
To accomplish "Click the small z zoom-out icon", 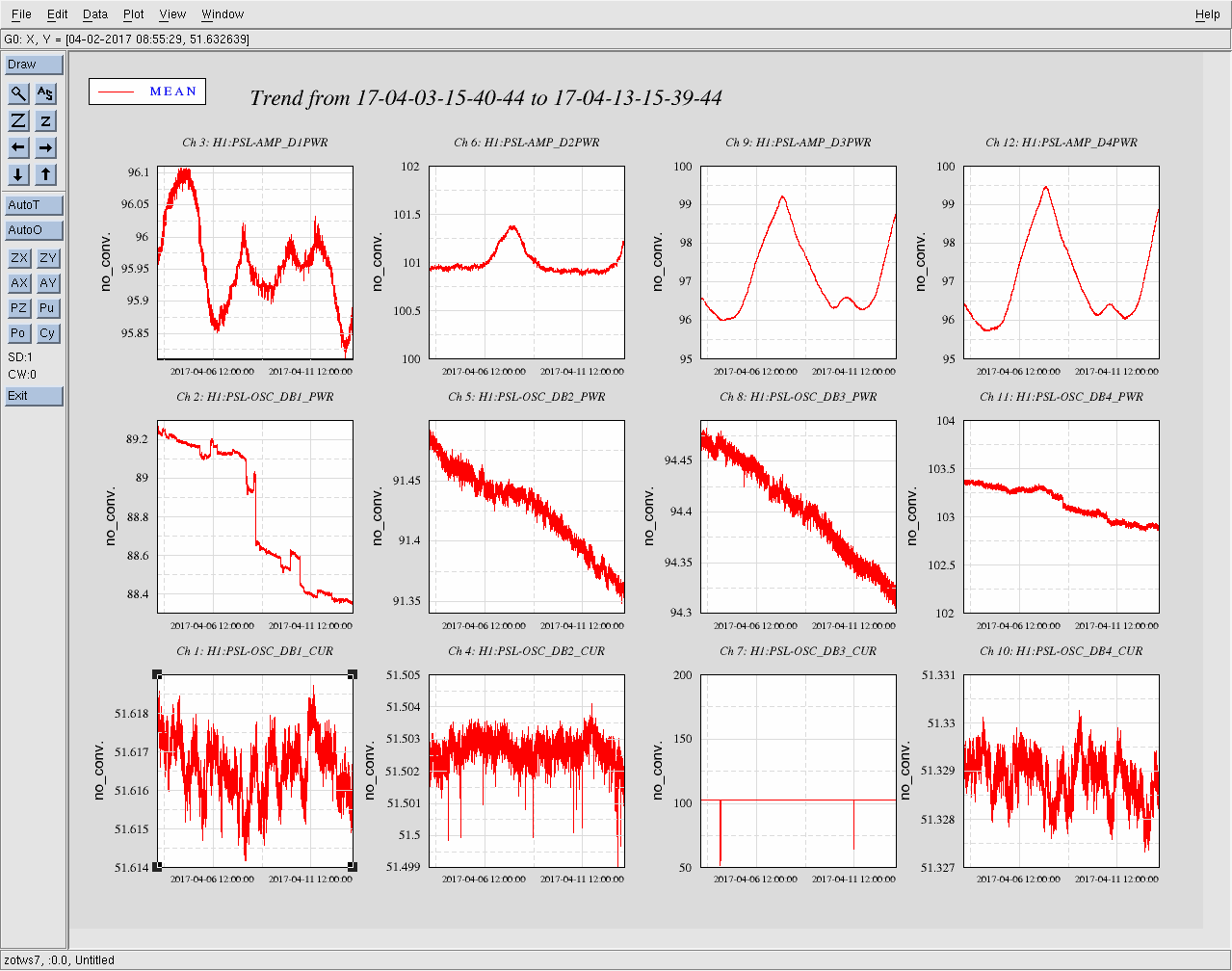I will pos(46,120).
